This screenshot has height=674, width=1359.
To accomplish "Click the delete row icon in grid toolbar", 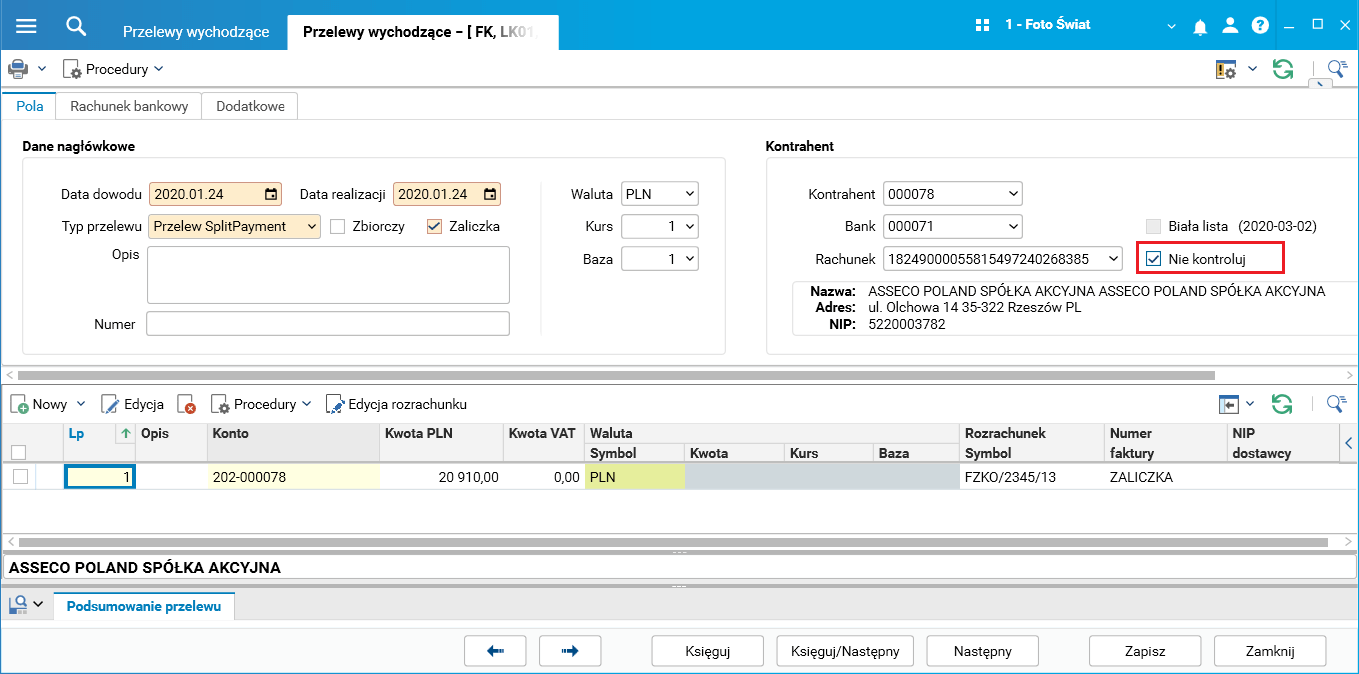I will 186,405.
